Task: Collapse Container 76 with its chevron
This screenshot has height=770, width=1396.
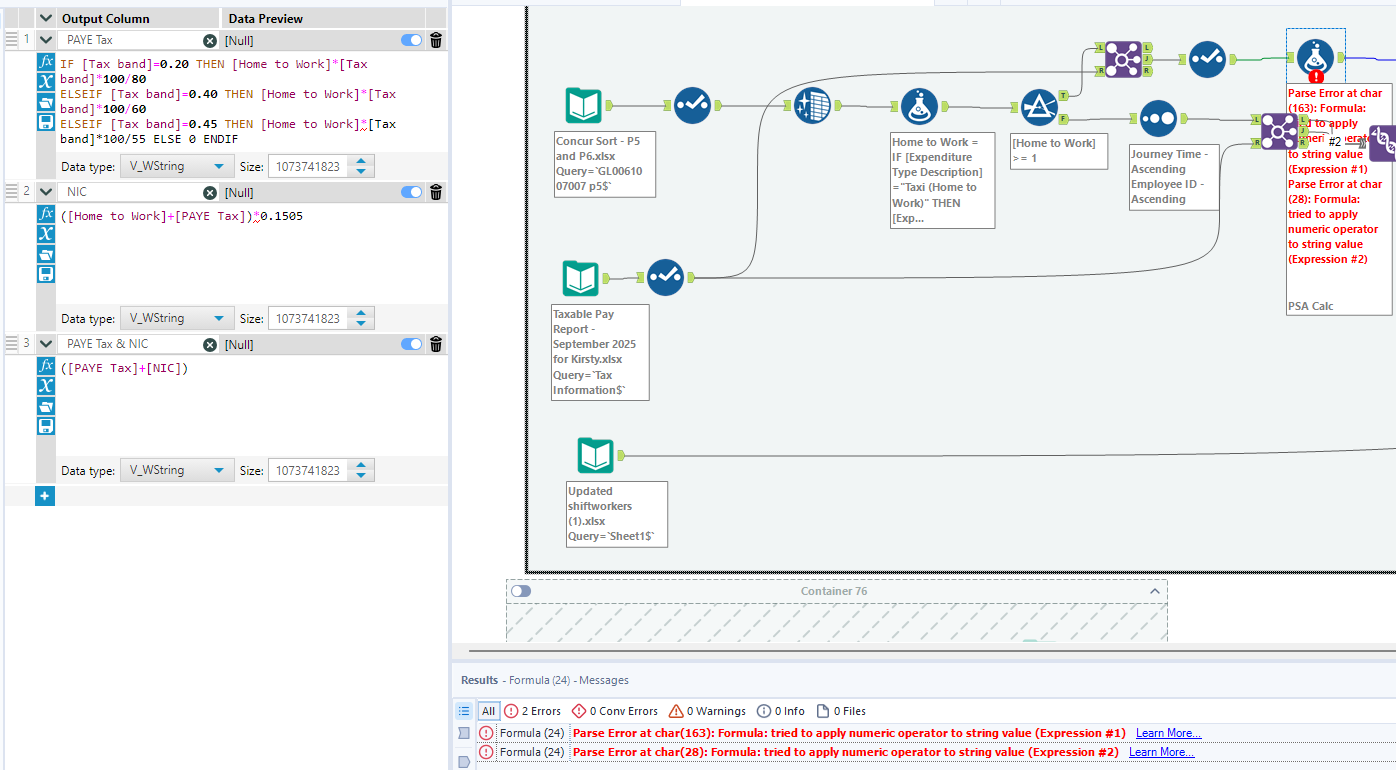Action: point(1155,591)
